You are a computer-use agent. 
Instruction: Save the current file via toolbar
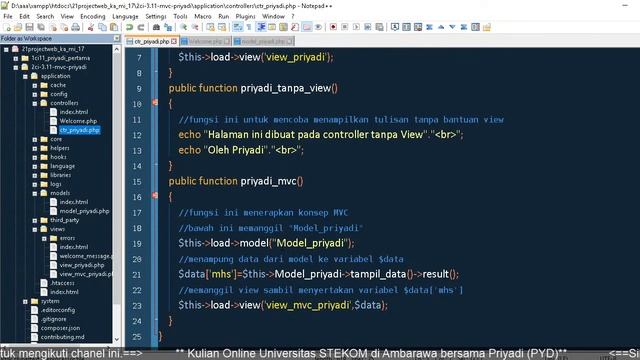pos(29,27)
